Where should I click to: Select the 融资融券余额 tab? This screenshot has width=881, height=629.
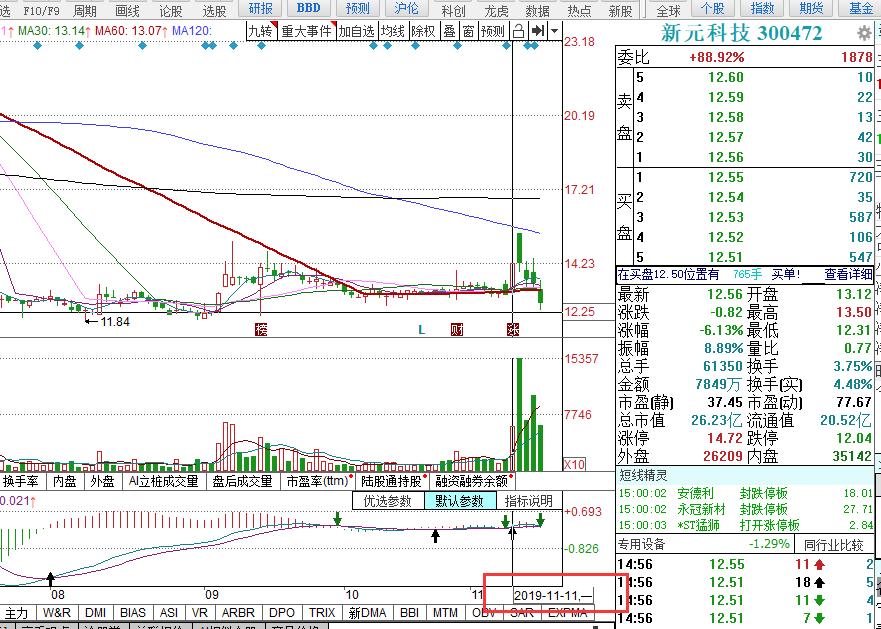(472, 481)
